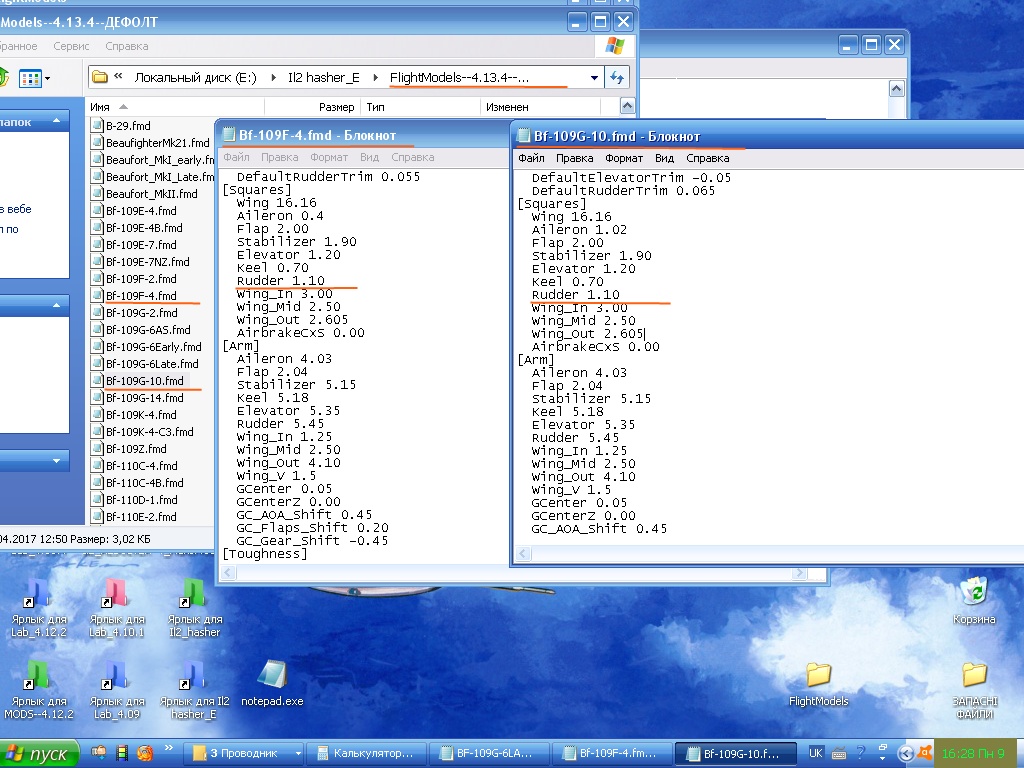Screen dimensions: 1024x768
Task: Open Правка menu in Bf-109F-4 Notepad
Action: click(x=280, y=157)
